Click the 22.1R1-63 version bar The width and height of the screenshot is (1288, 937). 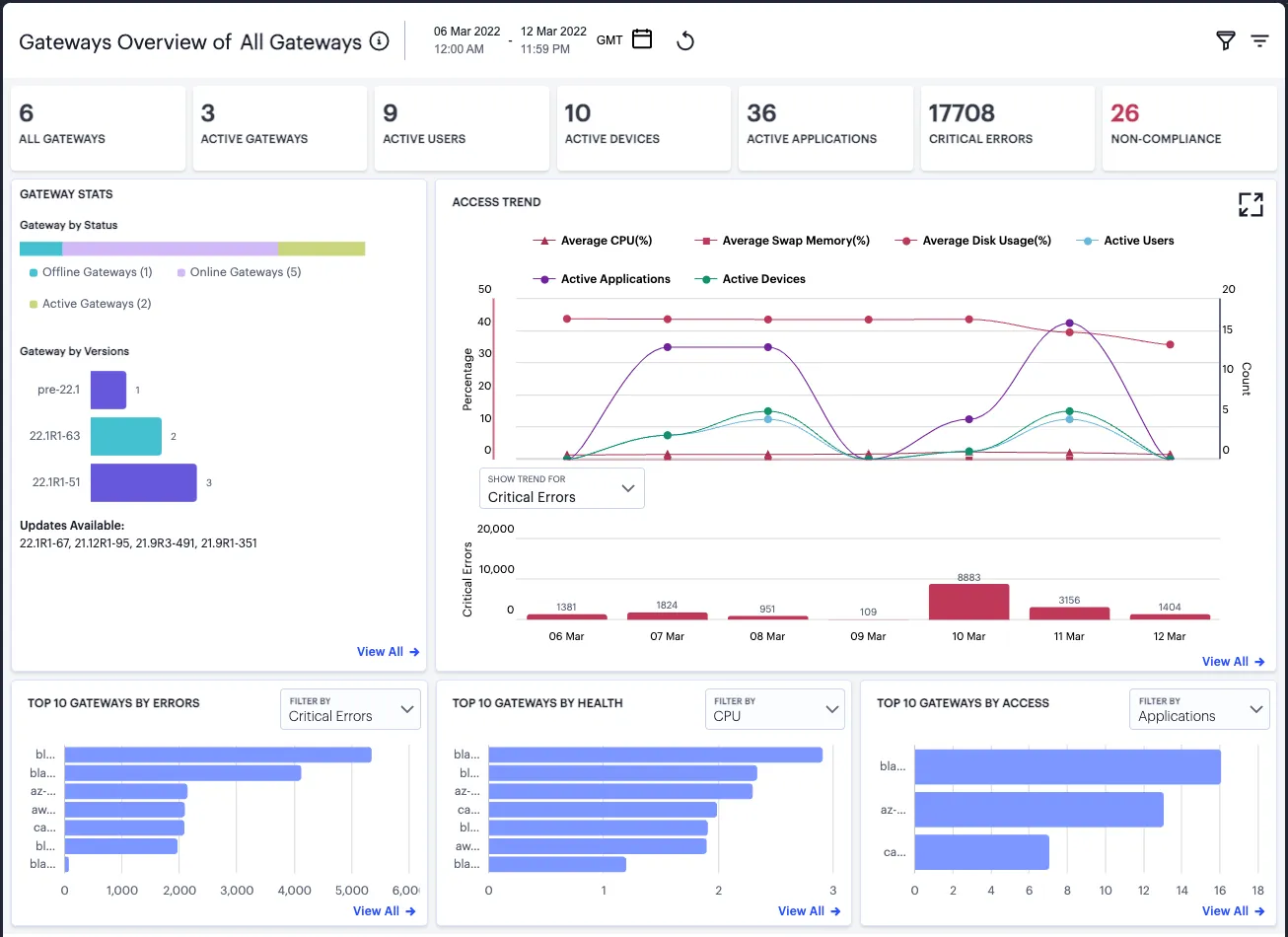[126, 436]
